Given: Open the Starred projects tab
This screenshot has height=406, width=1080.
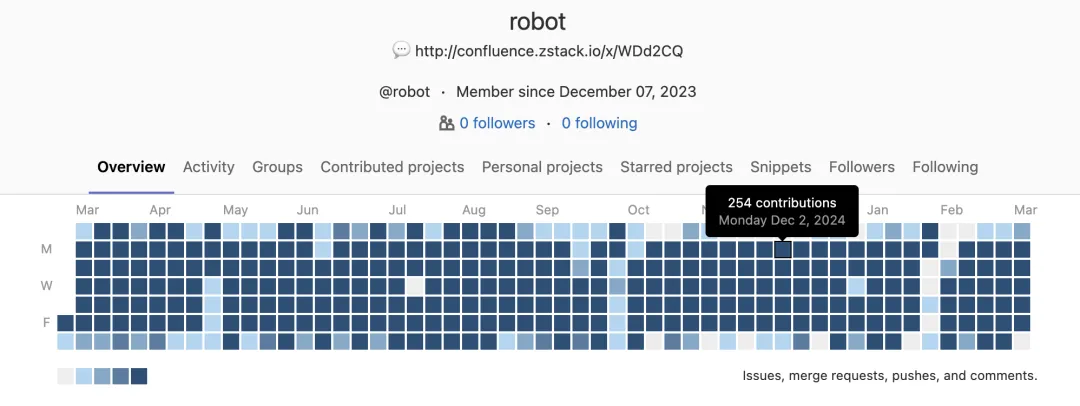Looking at the screenshot, I should click(676, 167).
